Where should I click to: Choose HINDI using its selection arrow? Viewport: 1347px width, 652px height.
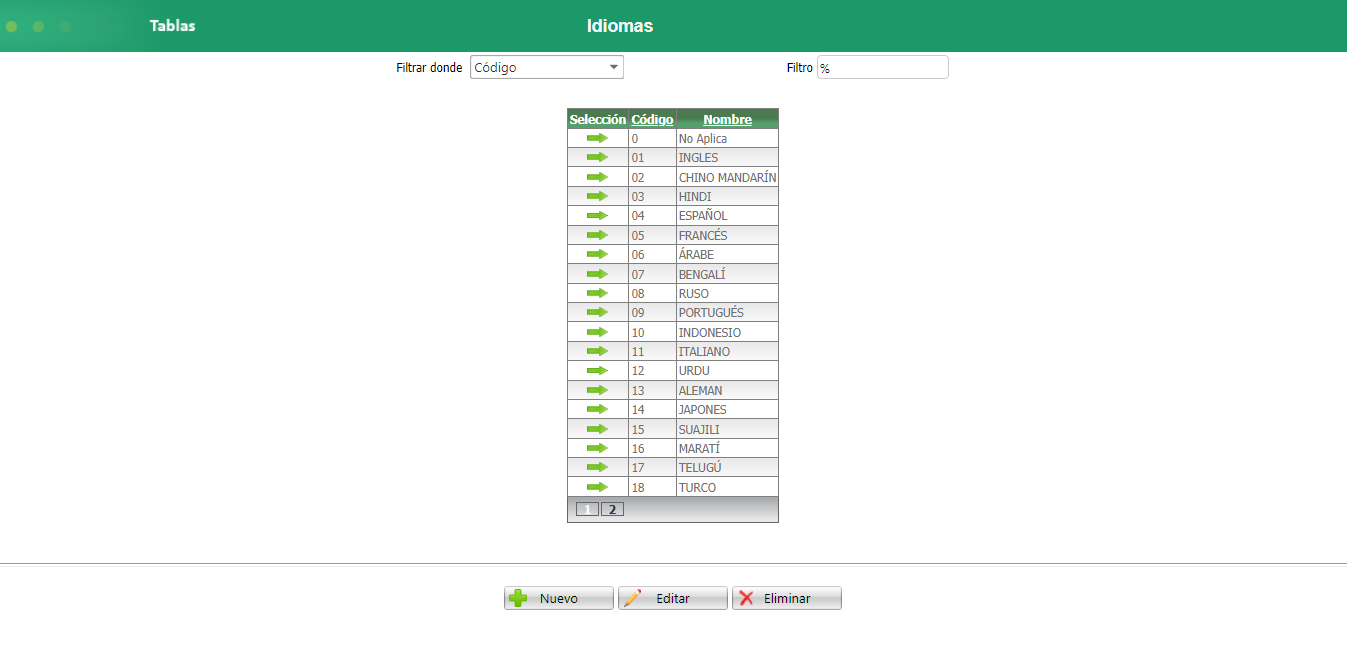point(597,196)
